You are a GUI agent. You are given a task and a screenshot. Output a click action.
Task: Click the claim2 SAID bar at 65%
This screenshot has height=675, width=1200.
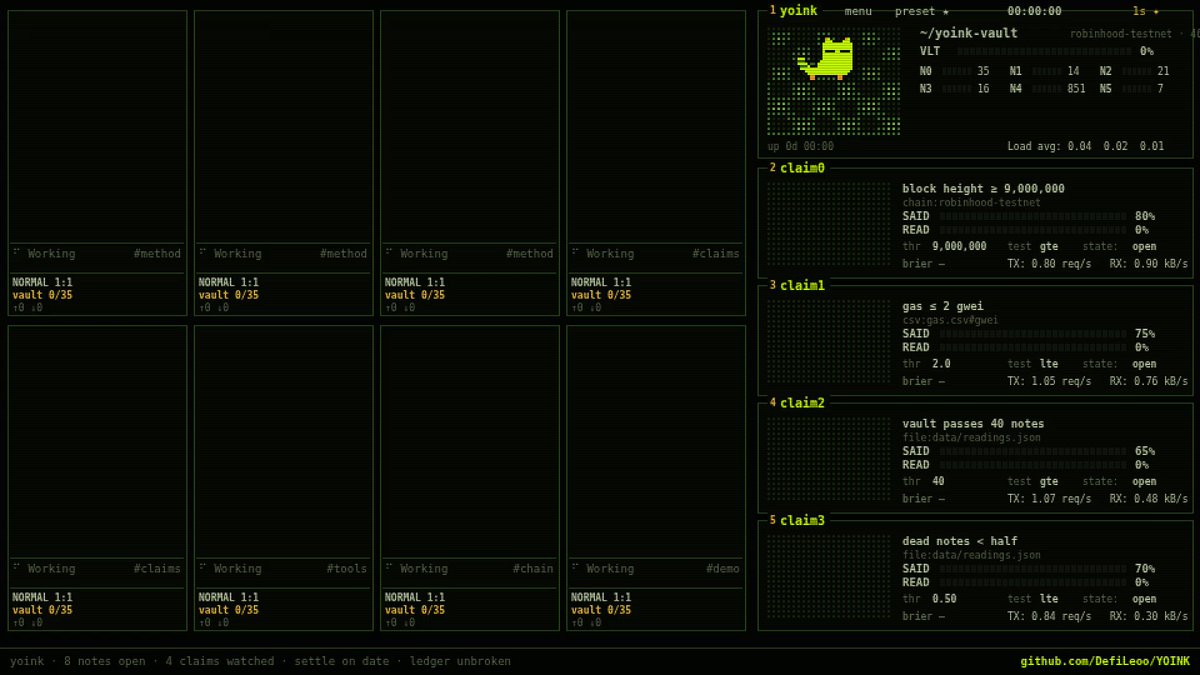click(x=1034, y=451)
